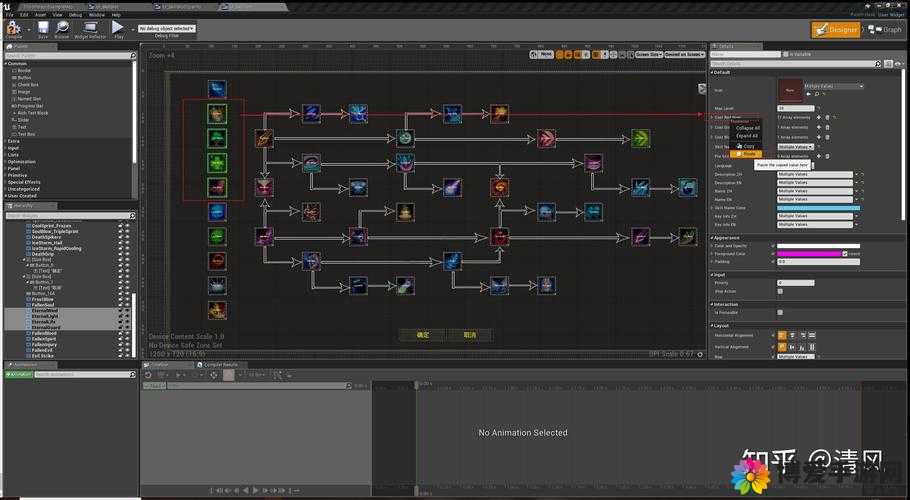Click the magnifier icon under the Icon thumbnail

817,94
